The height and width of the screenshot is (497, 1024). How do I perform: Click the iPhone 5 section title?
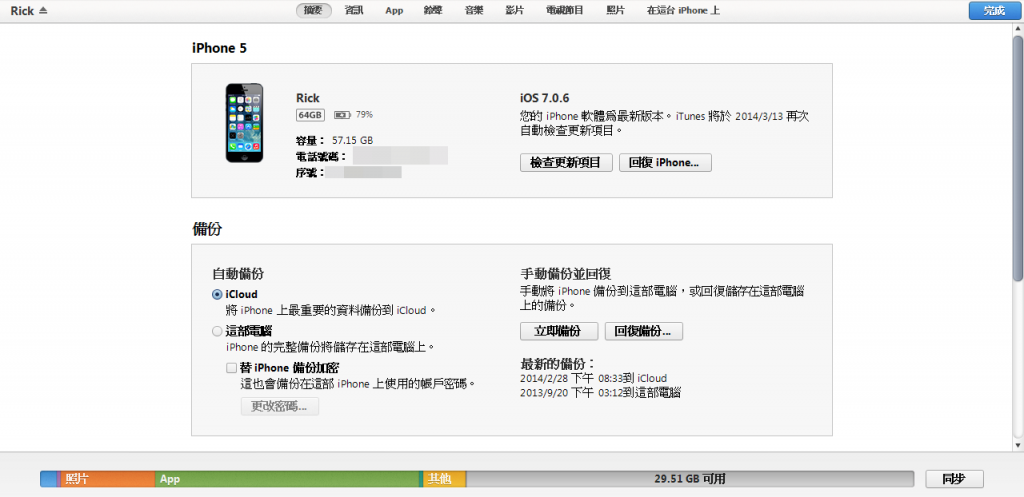219,48
